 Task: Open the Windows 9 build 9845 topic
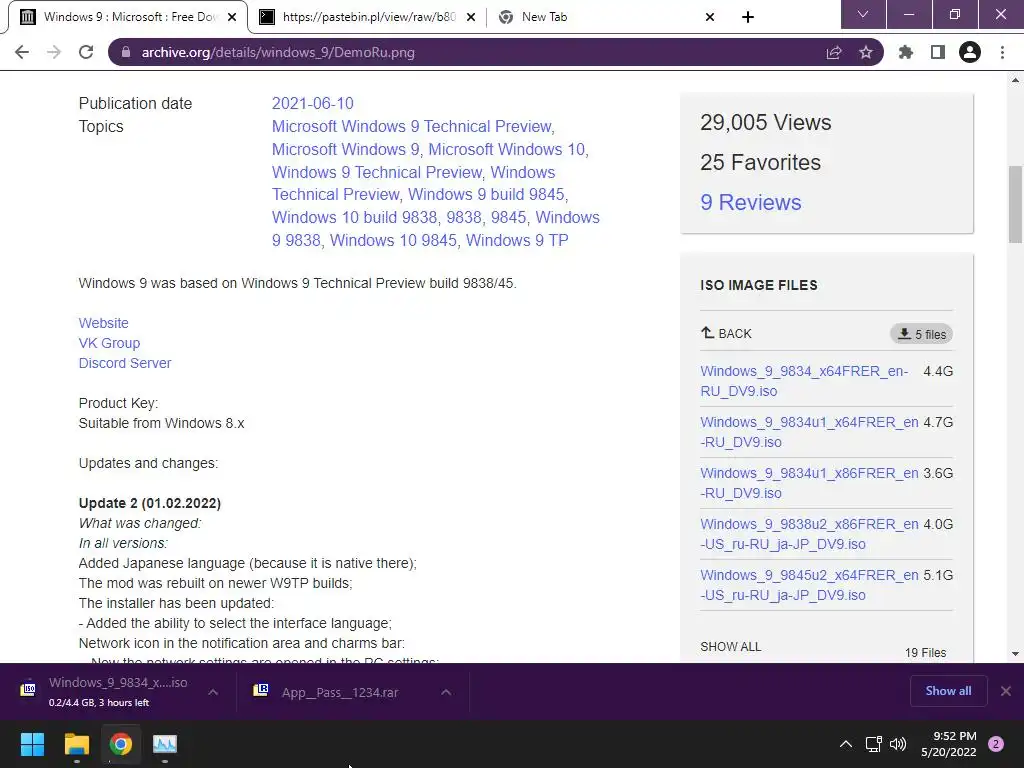point(488,195)
